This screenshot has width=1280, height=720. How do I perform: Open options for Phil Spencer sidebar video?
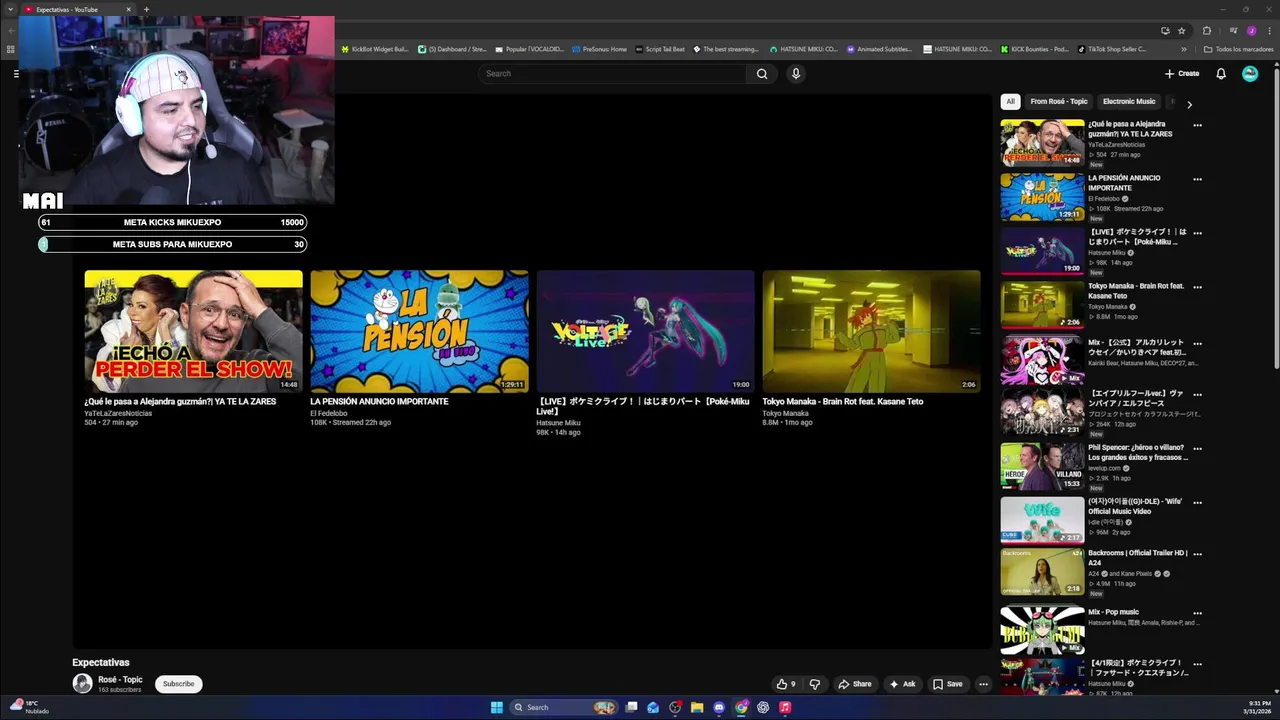coord(1197,449)
